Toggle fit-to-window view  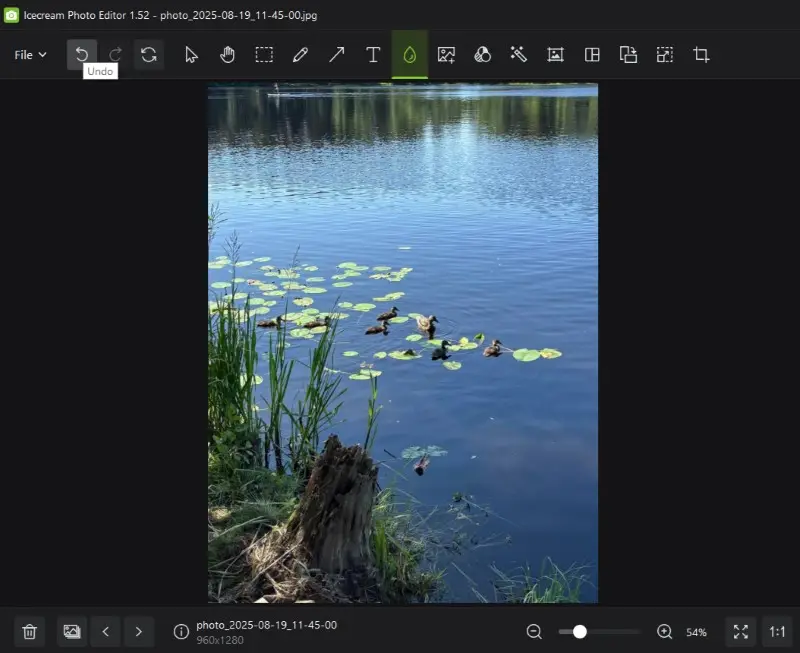coord(740,632)
